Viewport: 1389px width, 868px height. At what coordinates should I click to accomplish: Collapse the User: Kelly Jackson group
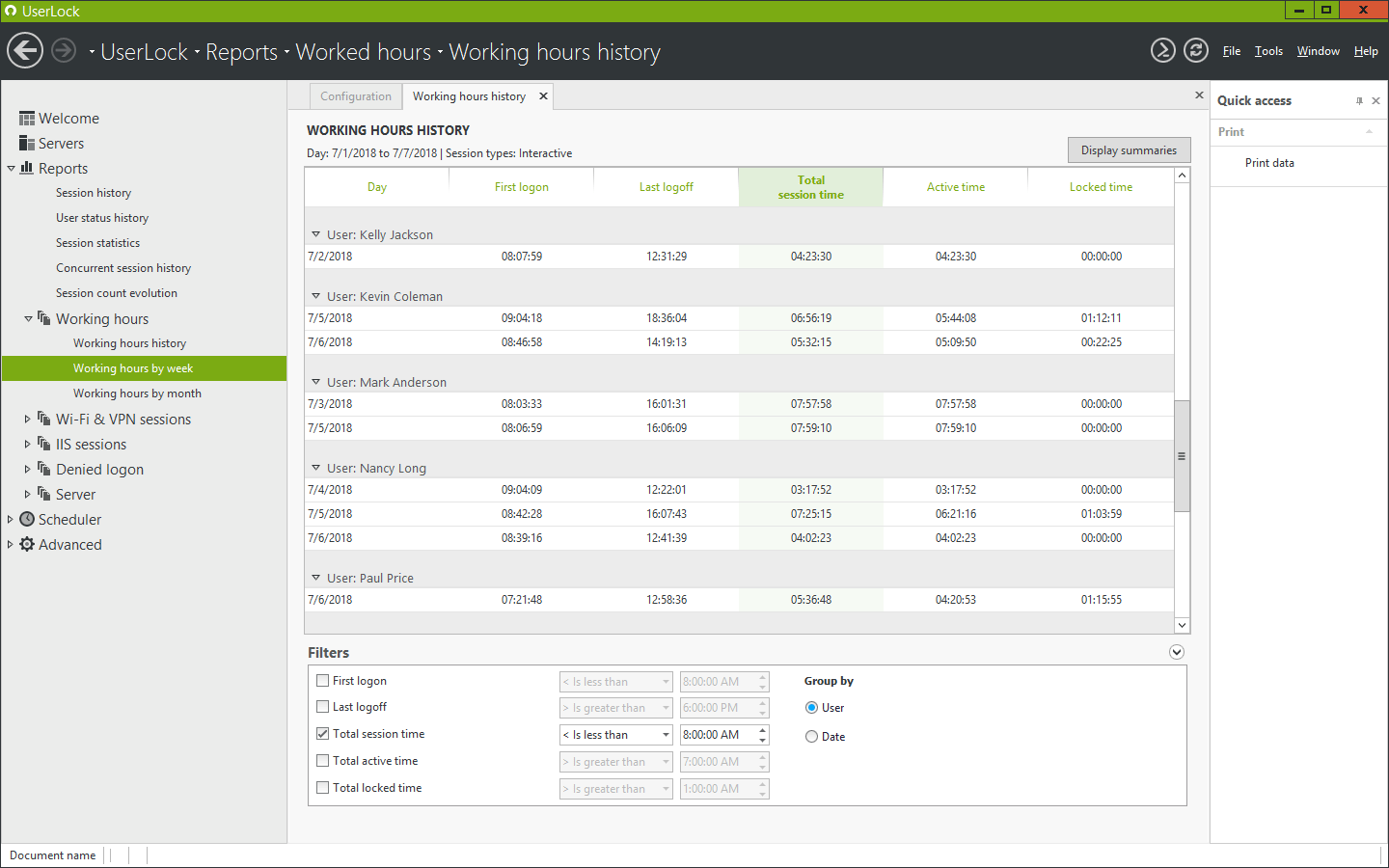[315, 234]
